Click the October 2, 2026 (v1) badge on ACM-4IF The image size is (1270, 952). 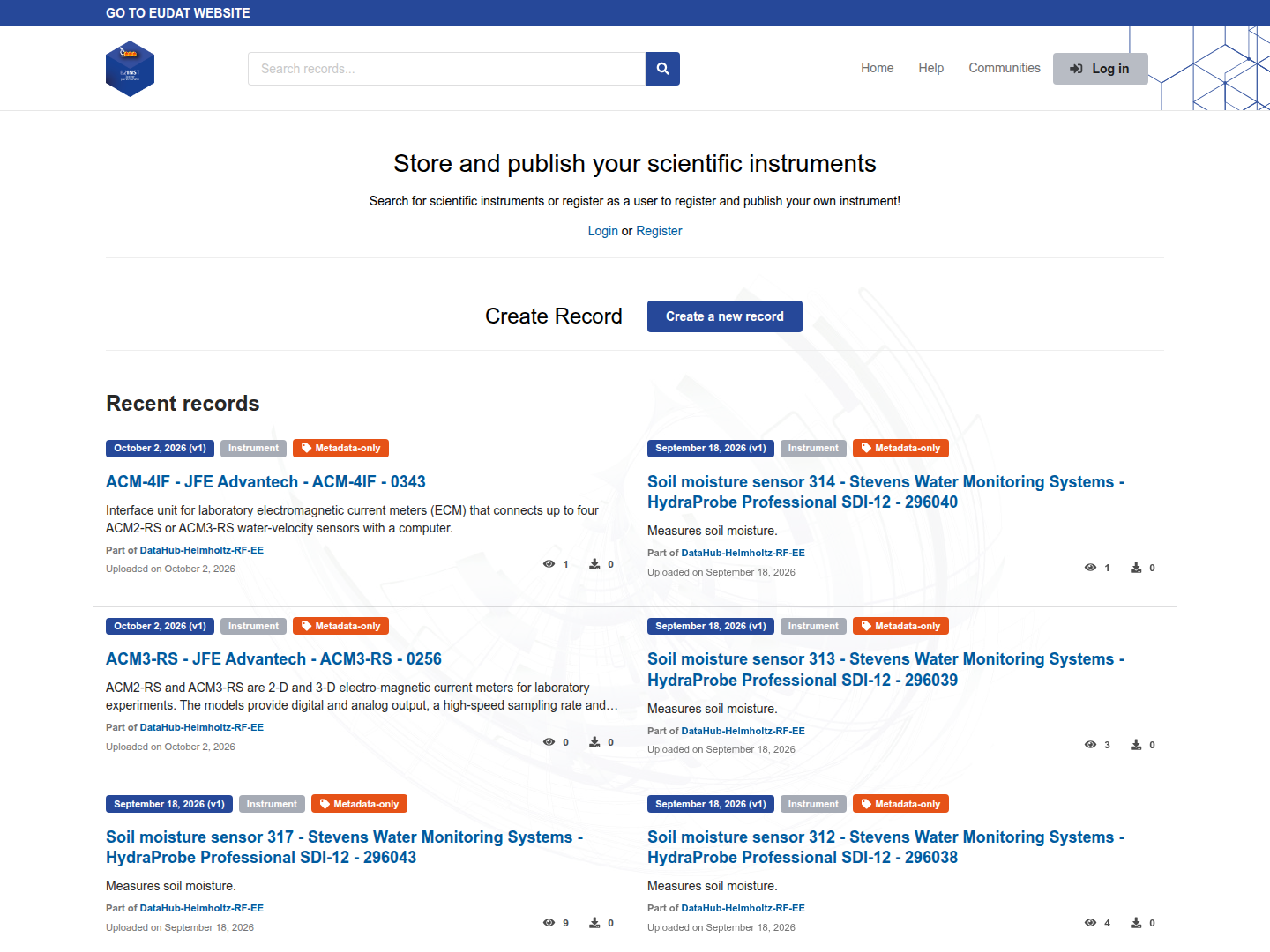coord(160,449)
